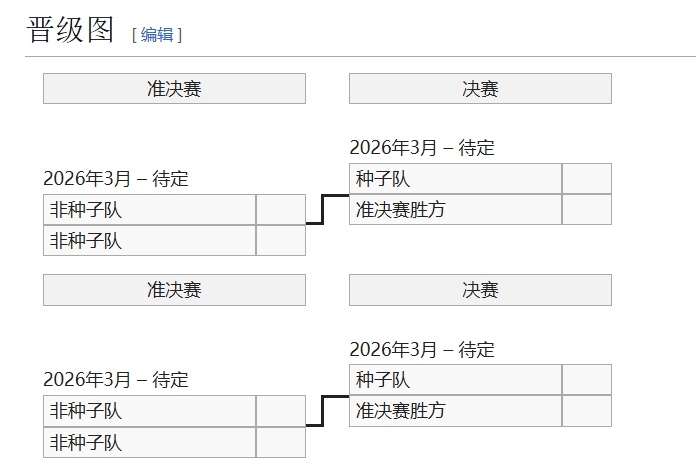Click the first bracket's final date text
Image resolution: width=696 pixels, height=476 pixels.
(422, 148)
